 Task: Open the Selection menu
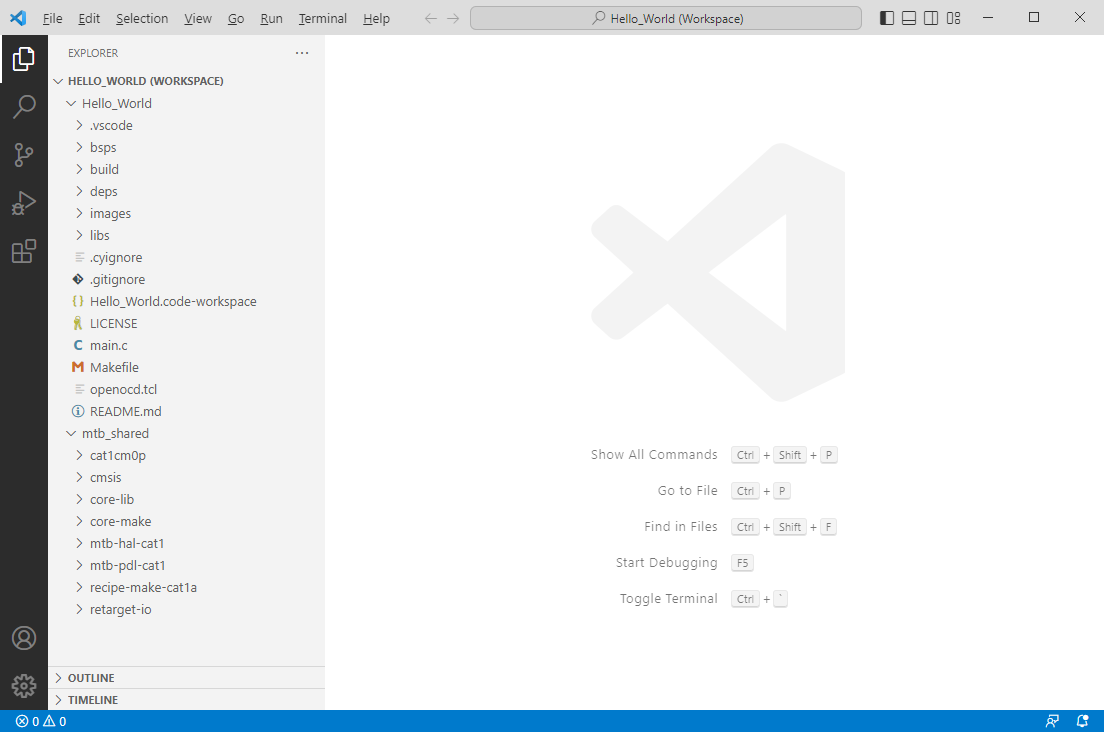142,18
